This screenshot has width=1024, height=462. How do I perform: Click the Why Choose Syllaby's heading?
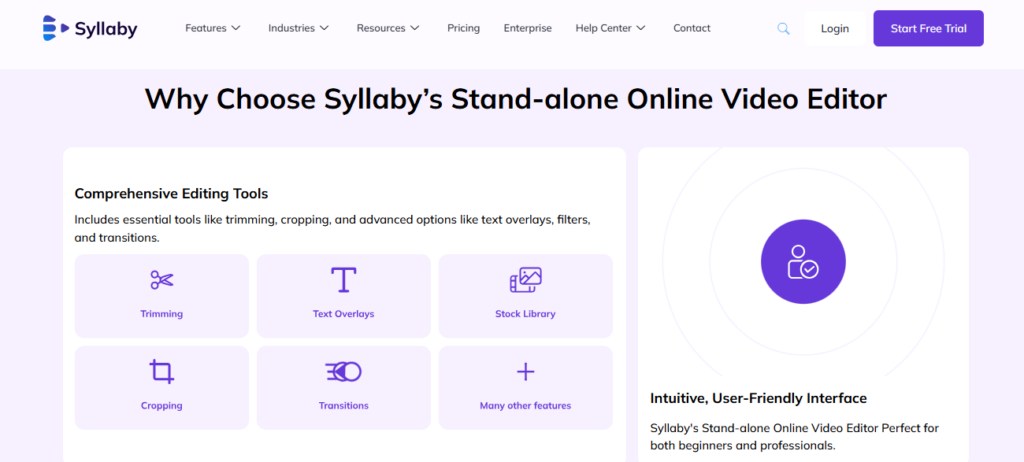[515, 99]
